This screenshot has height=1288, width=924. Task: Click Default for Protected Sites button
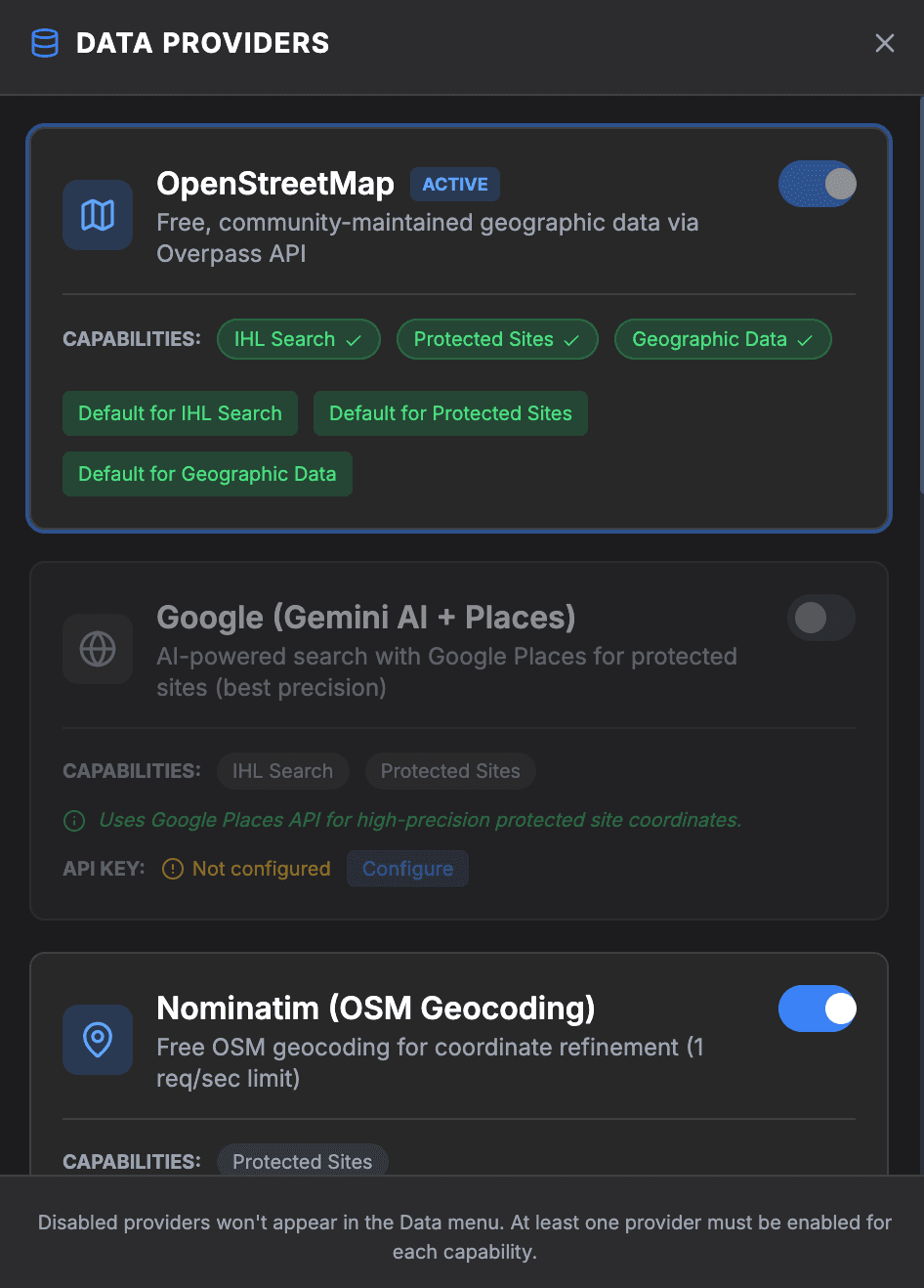click(x=450, y=413)
